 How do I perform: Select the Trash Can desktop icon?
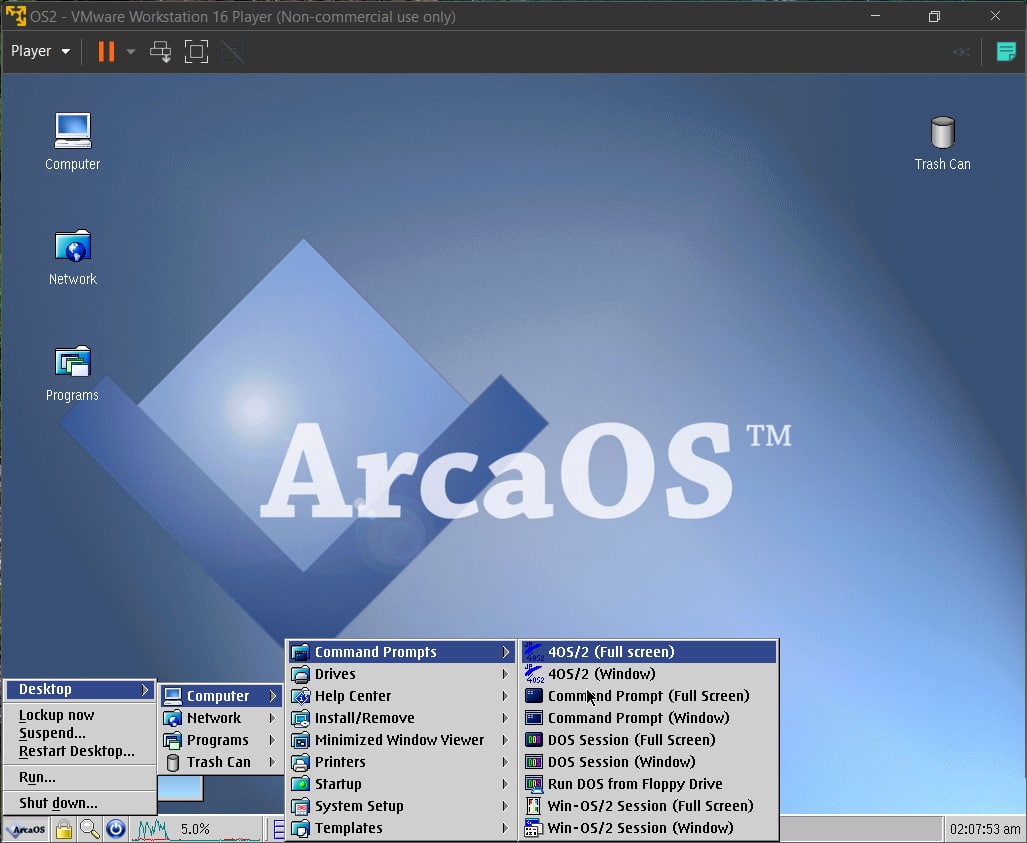pos(943,143)
